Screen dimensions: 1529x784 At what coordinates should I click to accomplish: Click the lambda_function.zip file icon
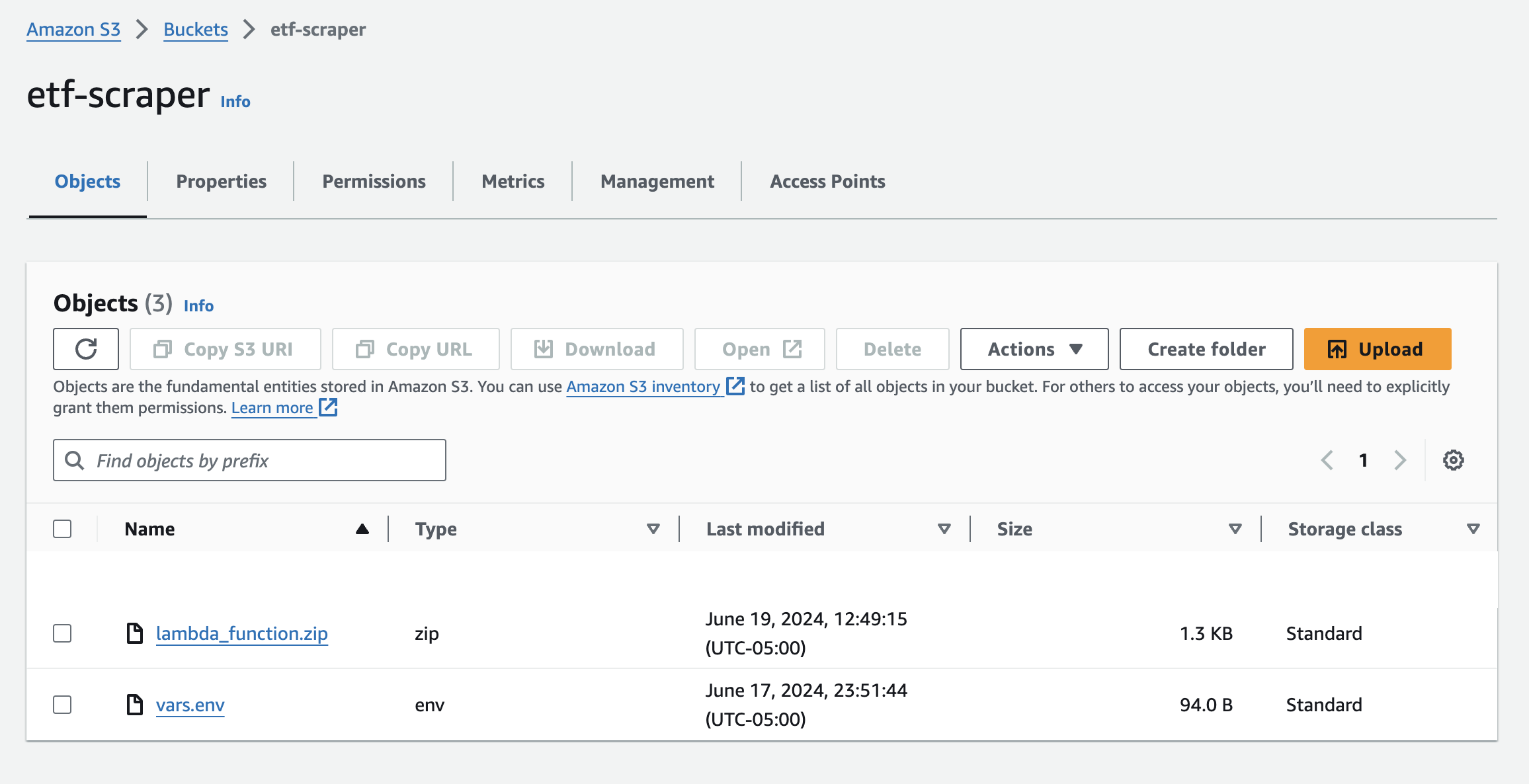pyautogui.click(x=135, y=633)
